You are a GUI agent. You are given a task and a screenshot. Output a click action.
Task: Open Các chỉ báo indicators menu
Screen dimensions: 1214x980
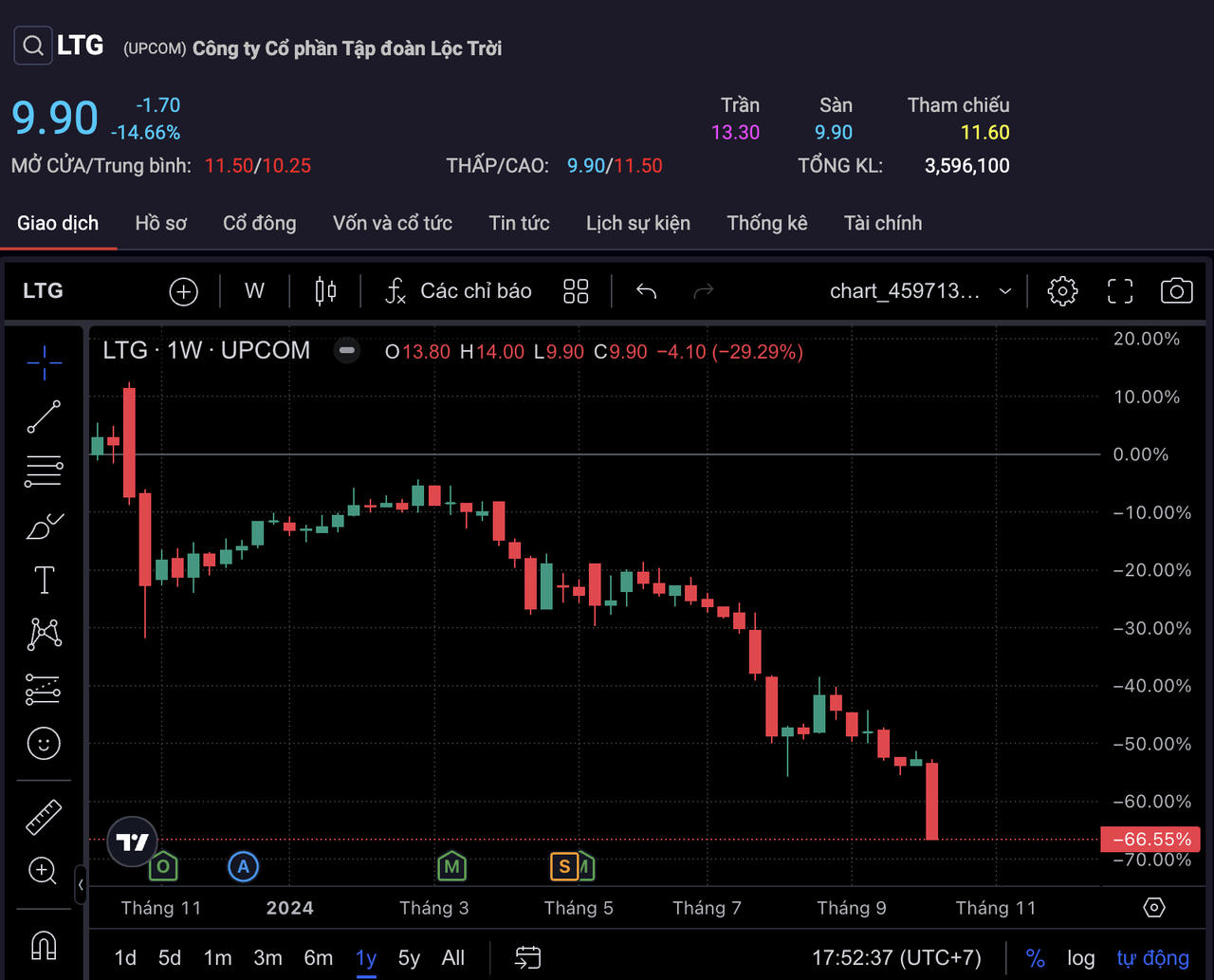459,291
